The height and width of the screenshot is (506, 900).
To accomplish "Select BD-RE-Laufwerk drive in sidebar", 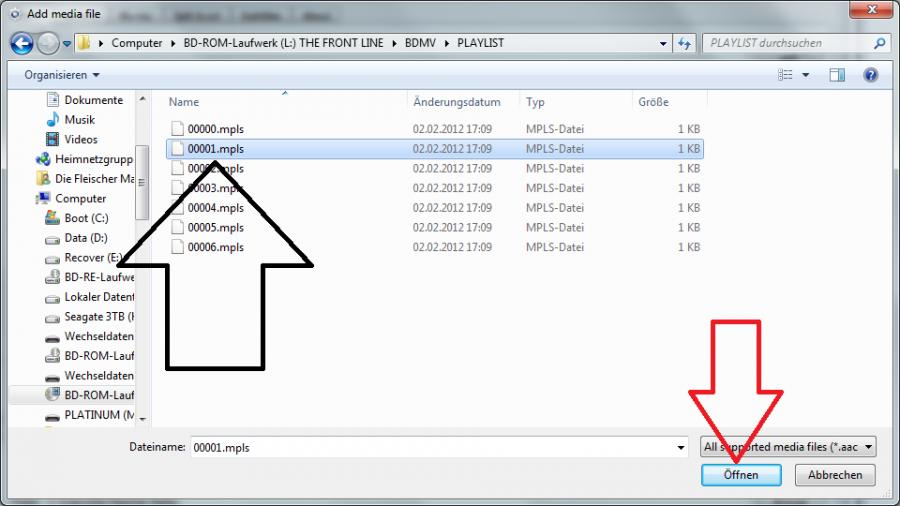I will coord(99,277).
